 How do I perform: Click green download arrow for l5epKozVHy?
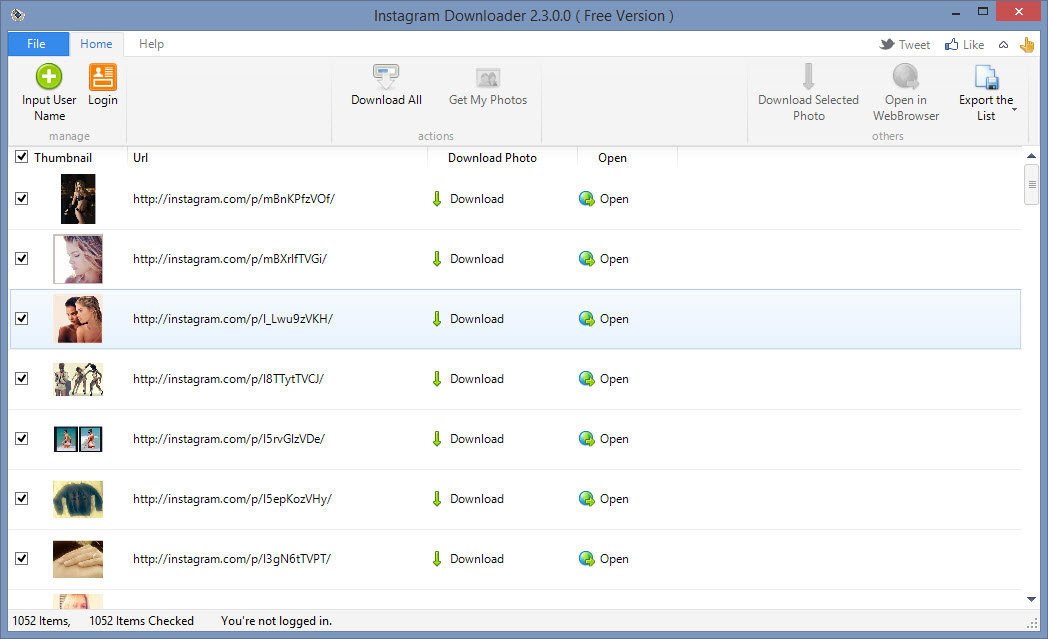pyautogui.click(x=437, y=499)
